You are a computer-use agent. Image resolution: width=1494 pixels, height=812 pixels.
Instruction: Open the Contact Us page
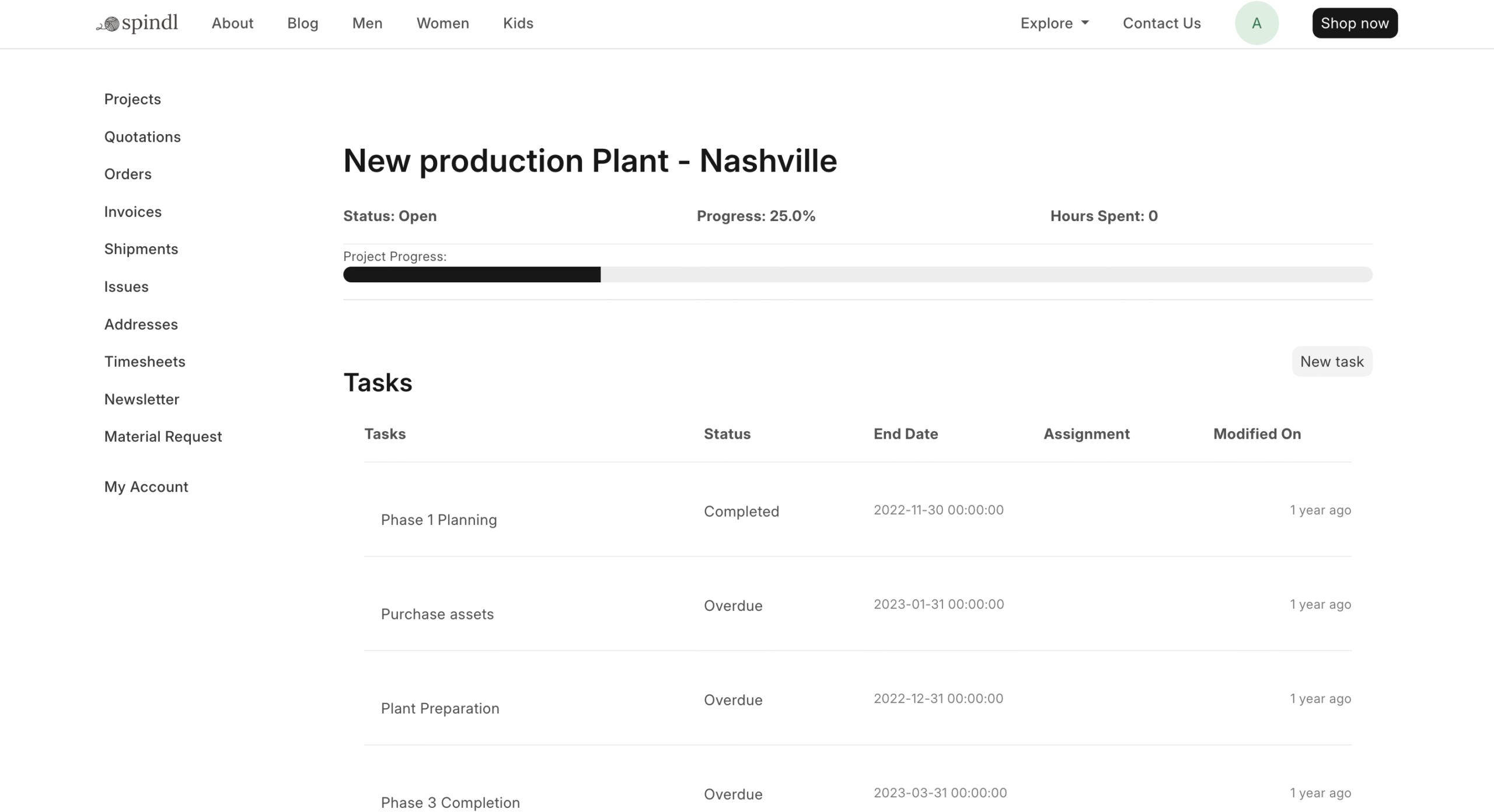[x=1161, y=23]
